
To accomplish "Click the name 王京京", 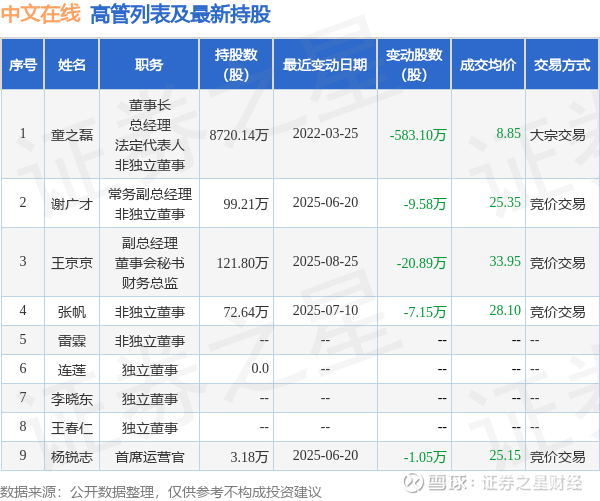I will tap(72, 263).
